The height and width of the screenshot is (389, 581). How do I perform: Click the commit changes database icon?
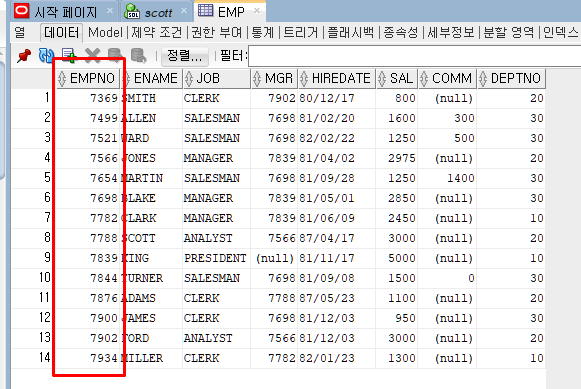coord(115,56)
